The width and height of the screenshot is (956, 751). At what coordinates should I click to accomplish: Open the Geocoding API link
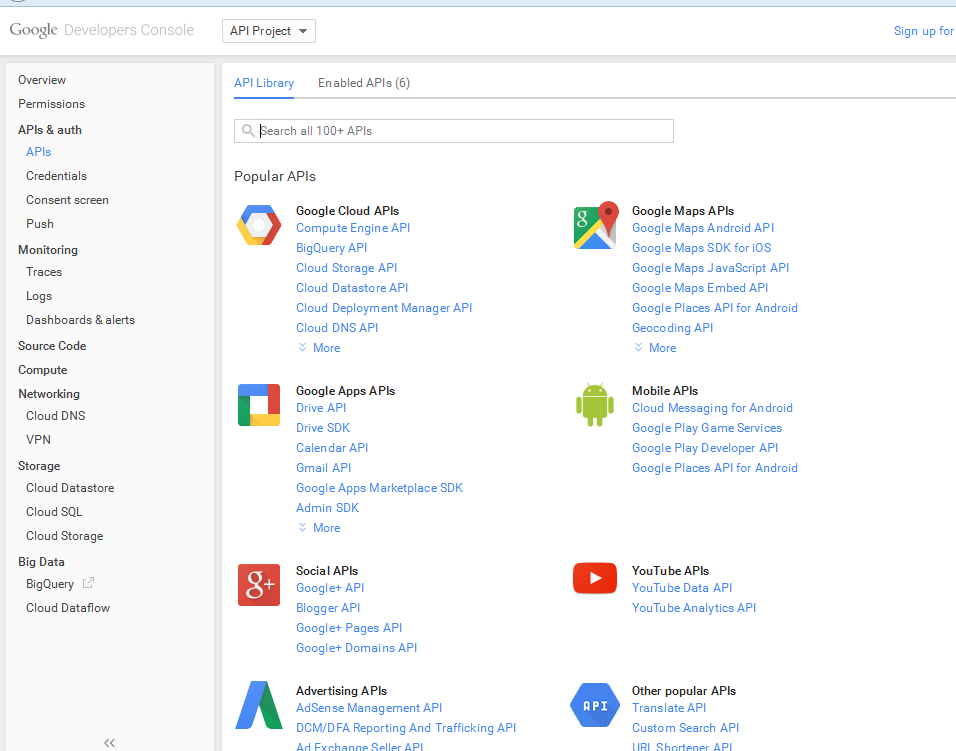click(672, 328)
